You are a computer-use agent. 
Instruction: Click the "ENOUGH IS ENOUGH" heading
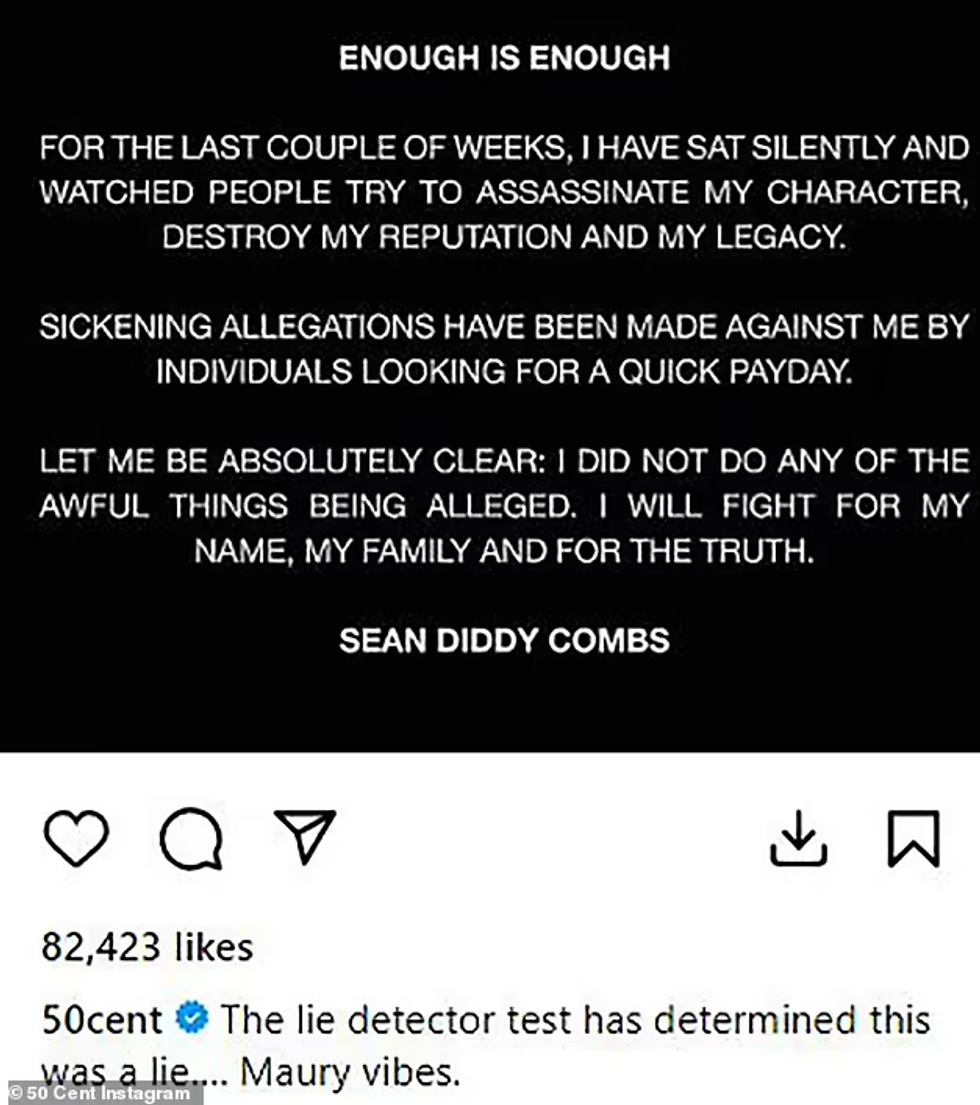tap(504, 58)
